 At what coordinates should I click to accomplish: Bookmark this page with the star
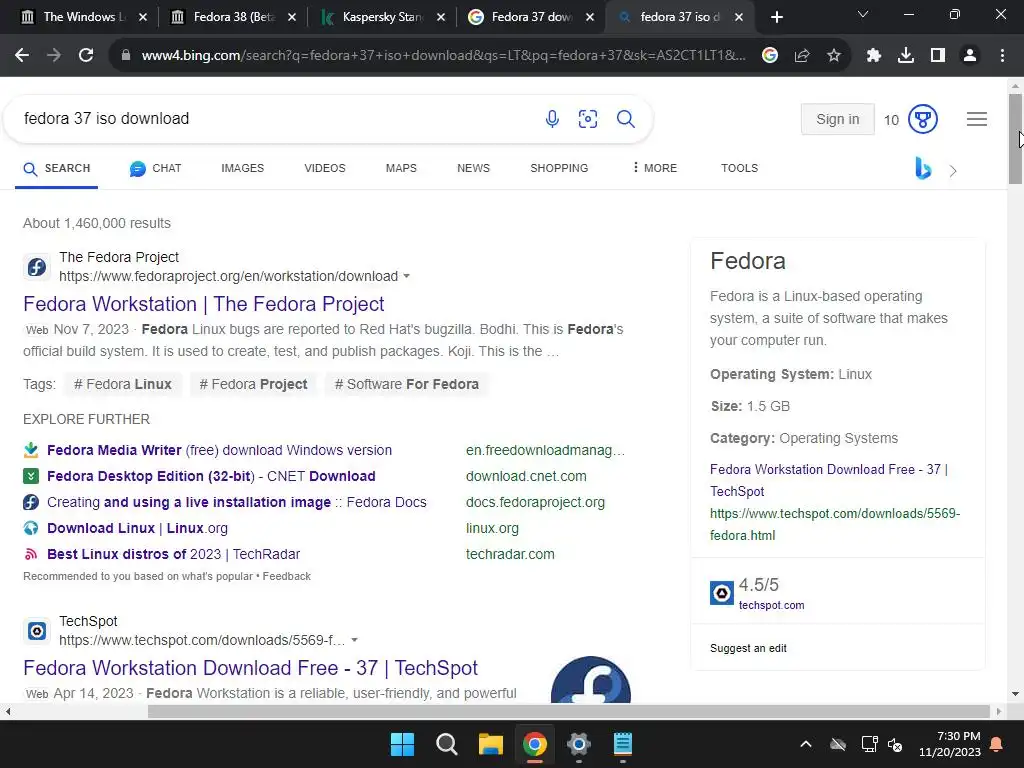(x=834, y=56)
